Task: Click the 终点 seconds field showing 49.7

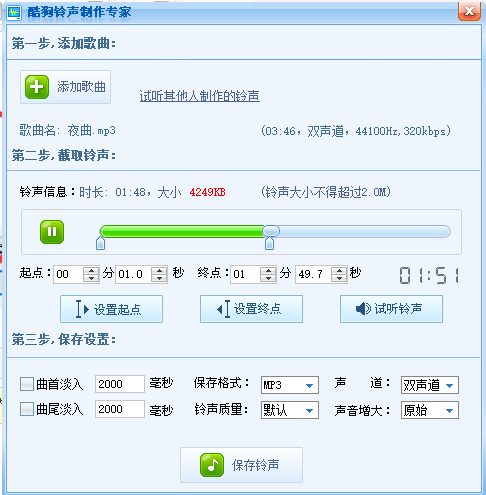Action: (313, 274)
